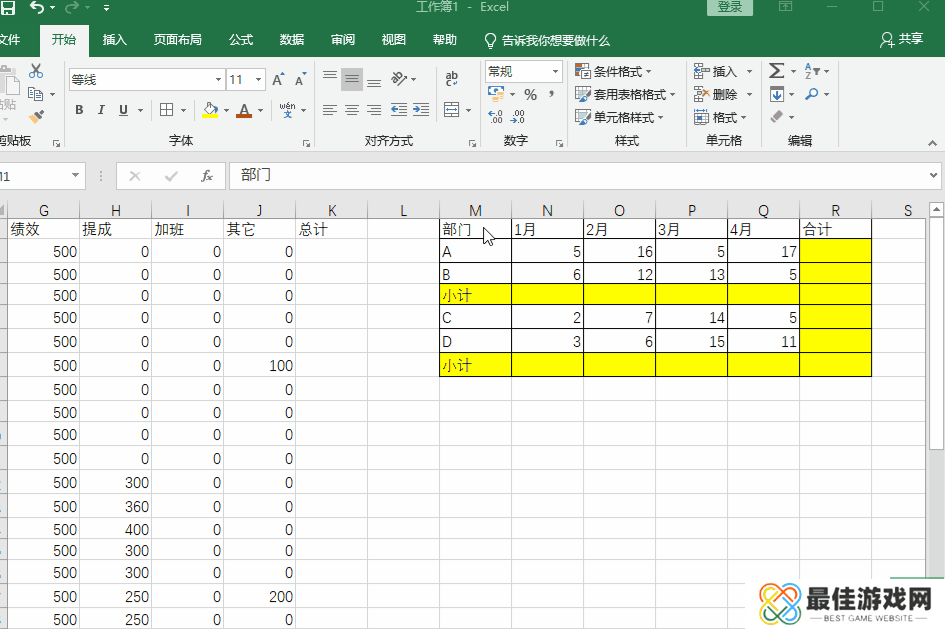Apply percent style with % icon

(x=530, y=94)
